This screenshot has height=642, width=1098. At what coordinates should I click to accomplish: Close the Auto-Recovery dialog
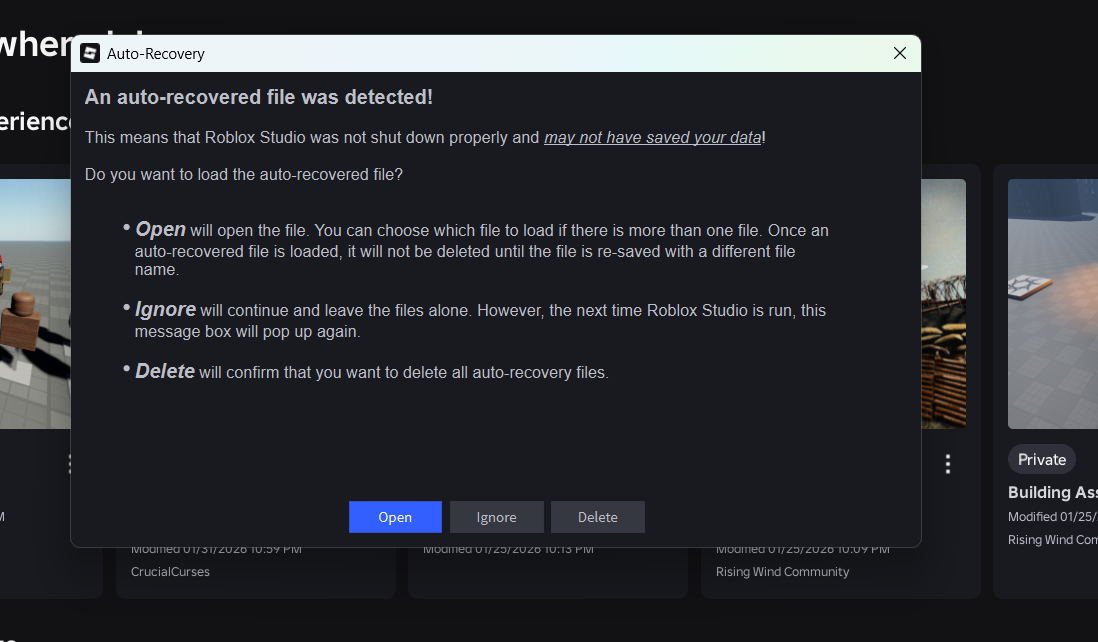[x=900, y=53]
